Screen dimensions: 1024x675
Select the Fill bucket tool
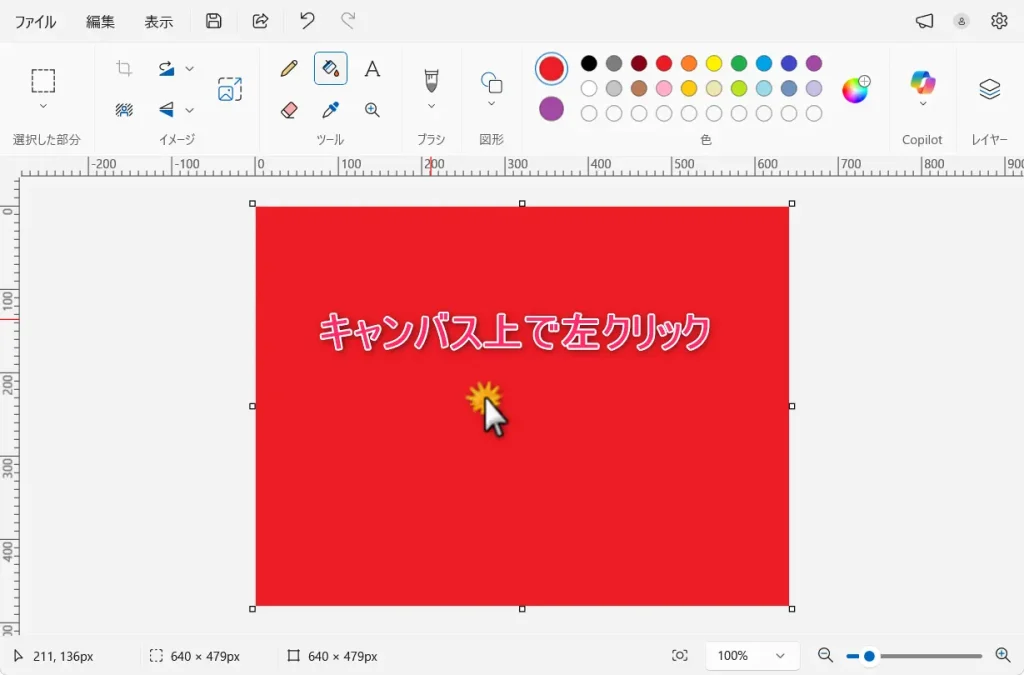click(330, 69)
